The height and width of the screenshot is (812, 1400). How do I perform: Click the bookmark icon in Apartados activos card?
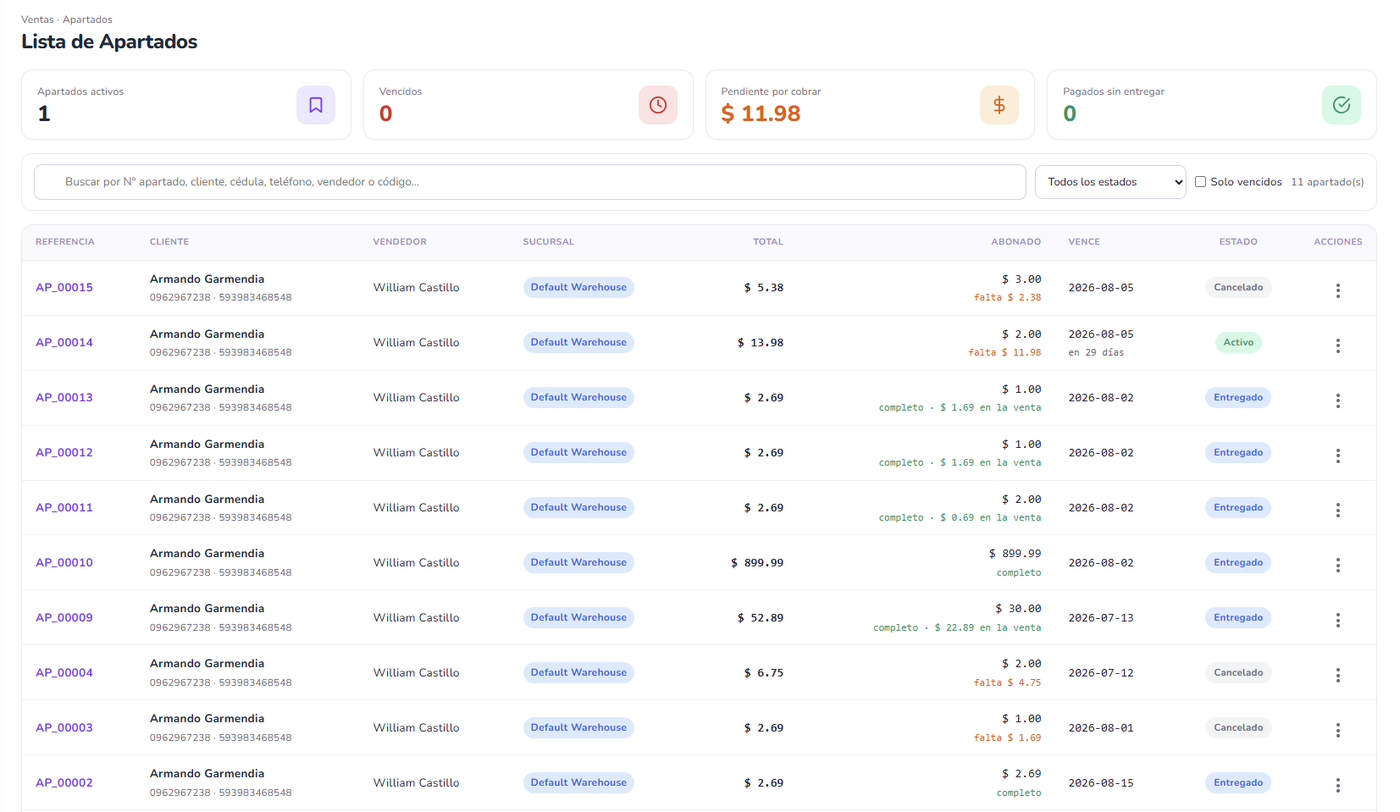316,105
